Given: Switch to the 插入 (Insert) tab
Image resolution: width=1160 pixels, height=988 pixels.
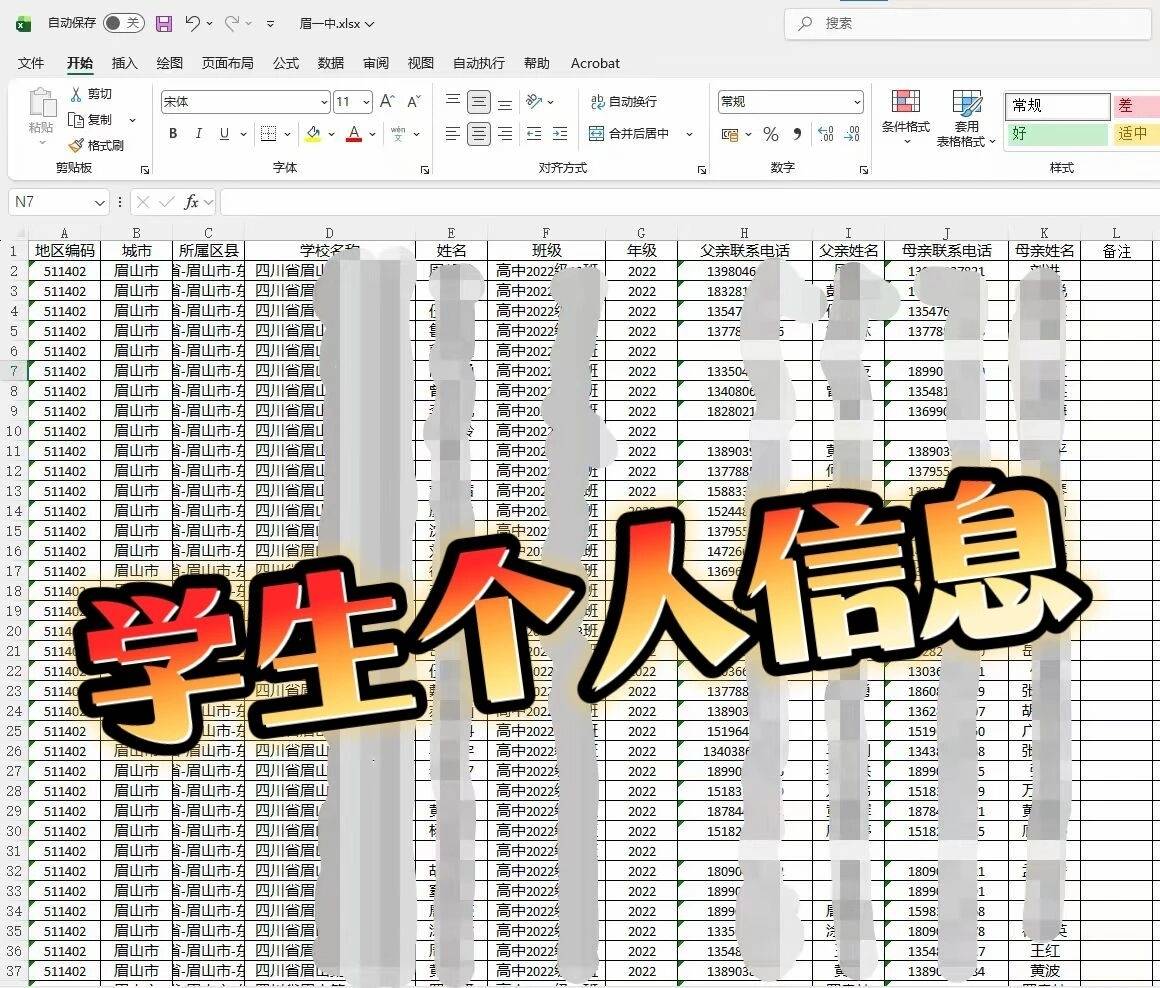Looking at the screenshot, I should click(x=124, y=64).
